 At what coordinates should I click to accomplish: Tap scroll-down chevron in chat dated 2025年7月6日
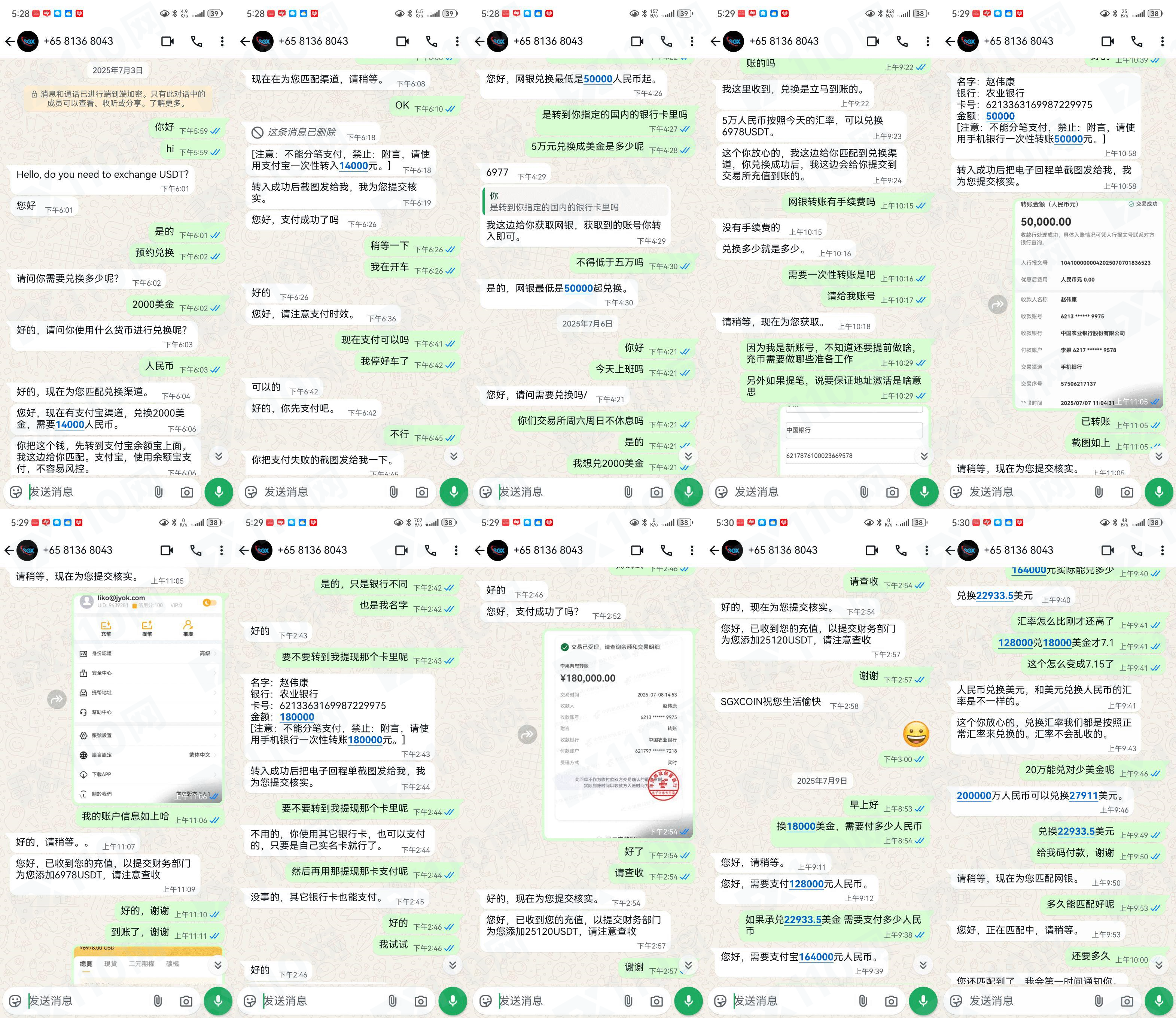(688, 456)
